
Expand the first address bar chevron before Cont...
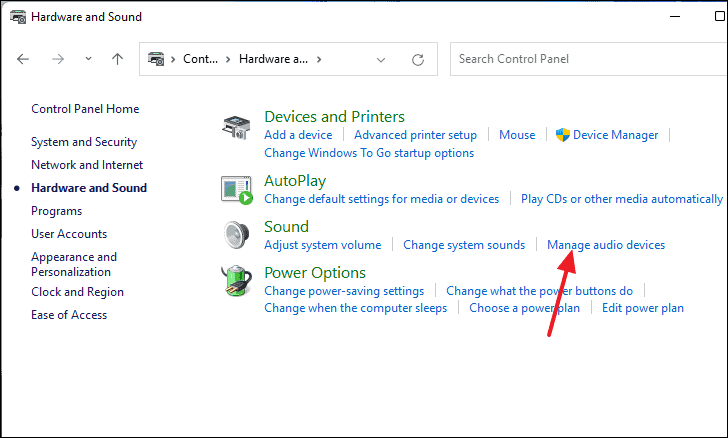(173, 59)
